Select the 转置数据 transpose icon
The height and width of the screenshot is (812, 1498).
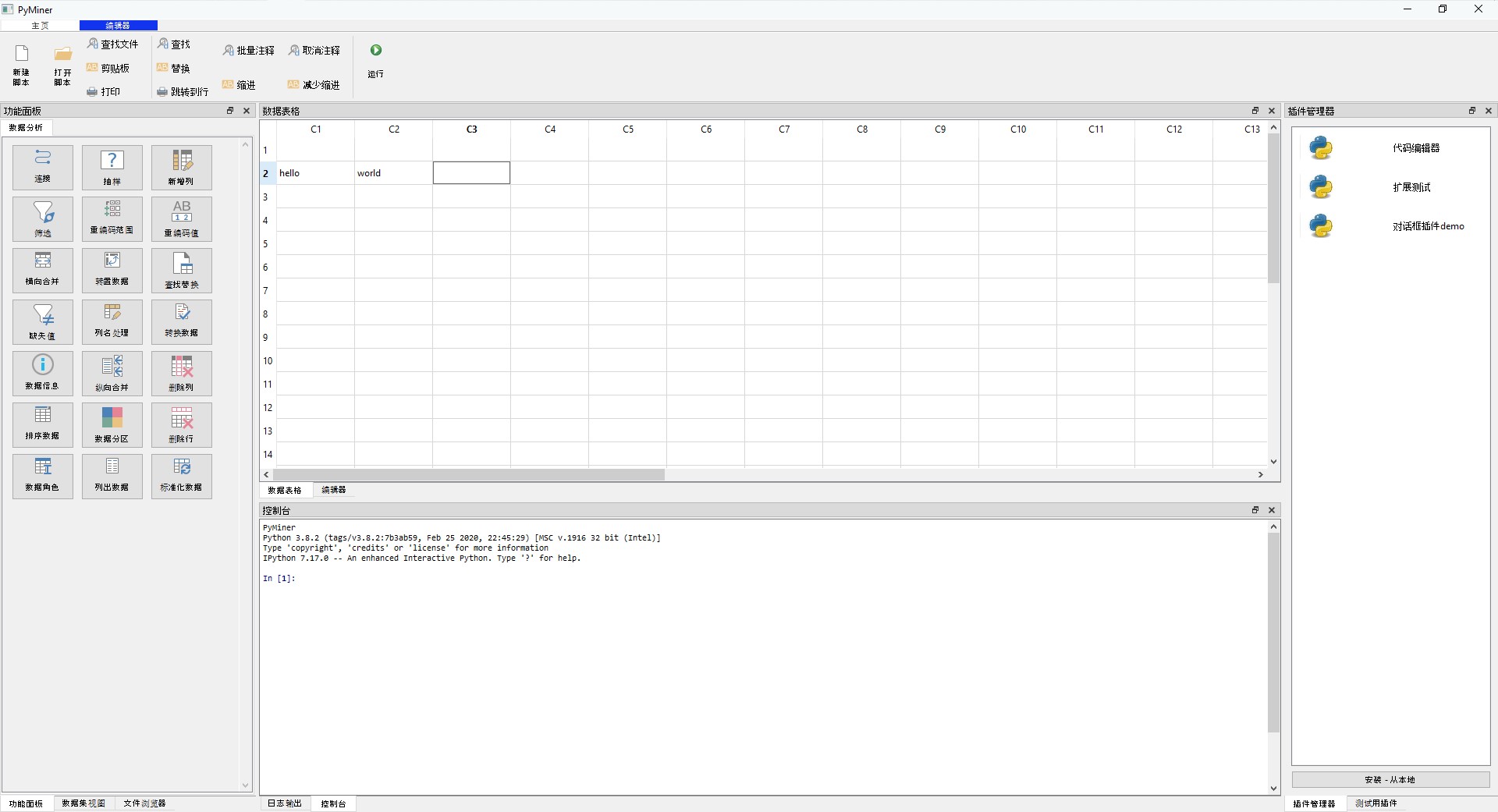(112, 270)
